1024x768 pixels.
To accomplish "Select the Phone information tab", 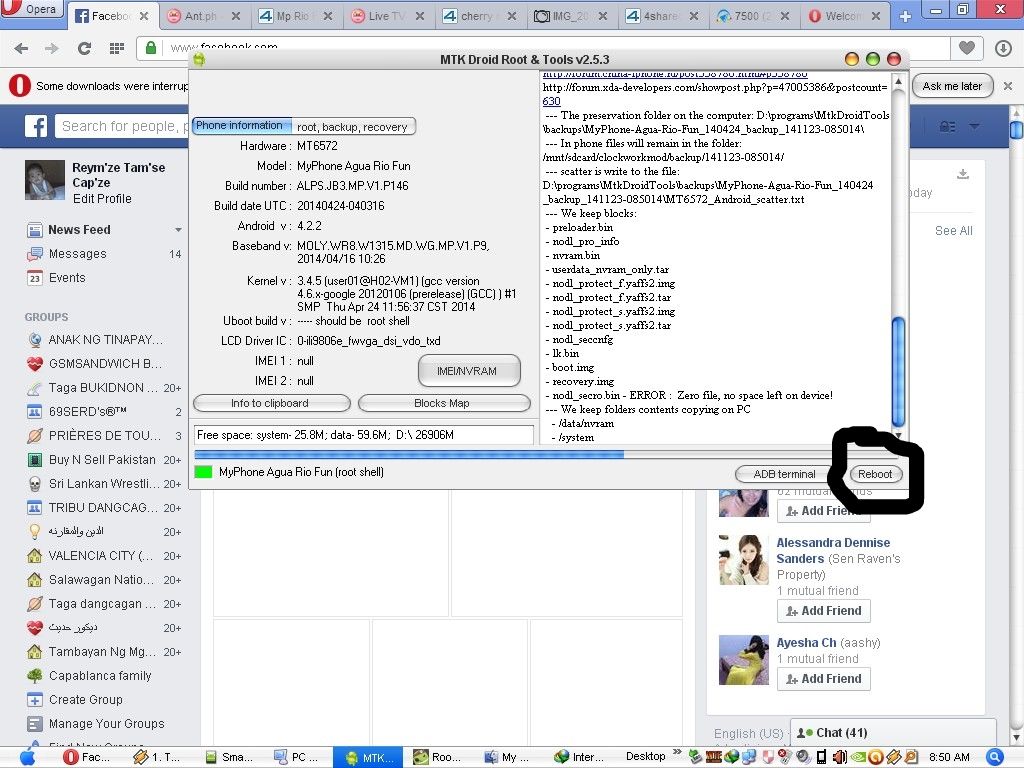I will 239,126.
